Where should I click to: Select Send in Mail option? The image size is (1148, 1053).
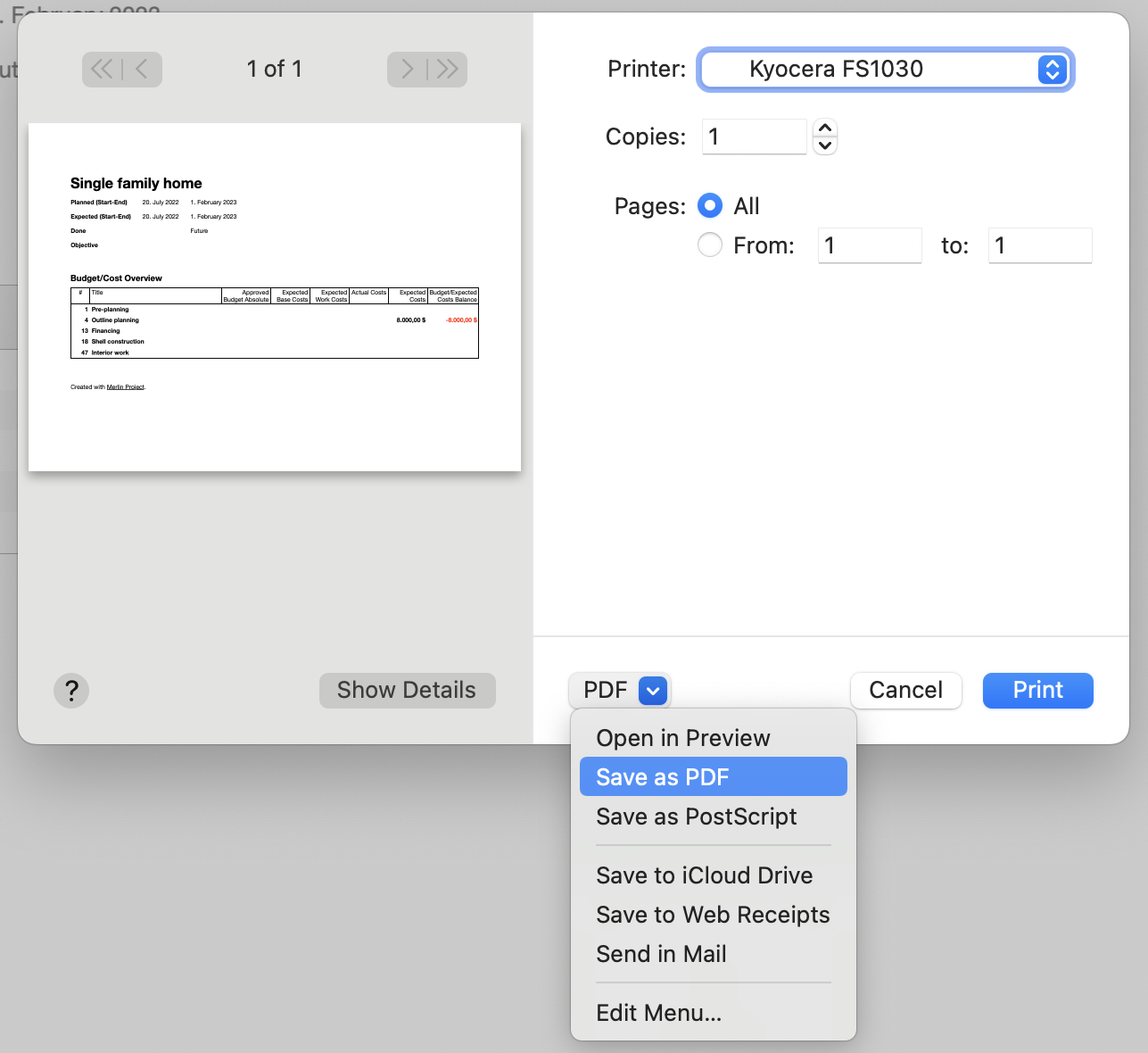tap(661, 954)
